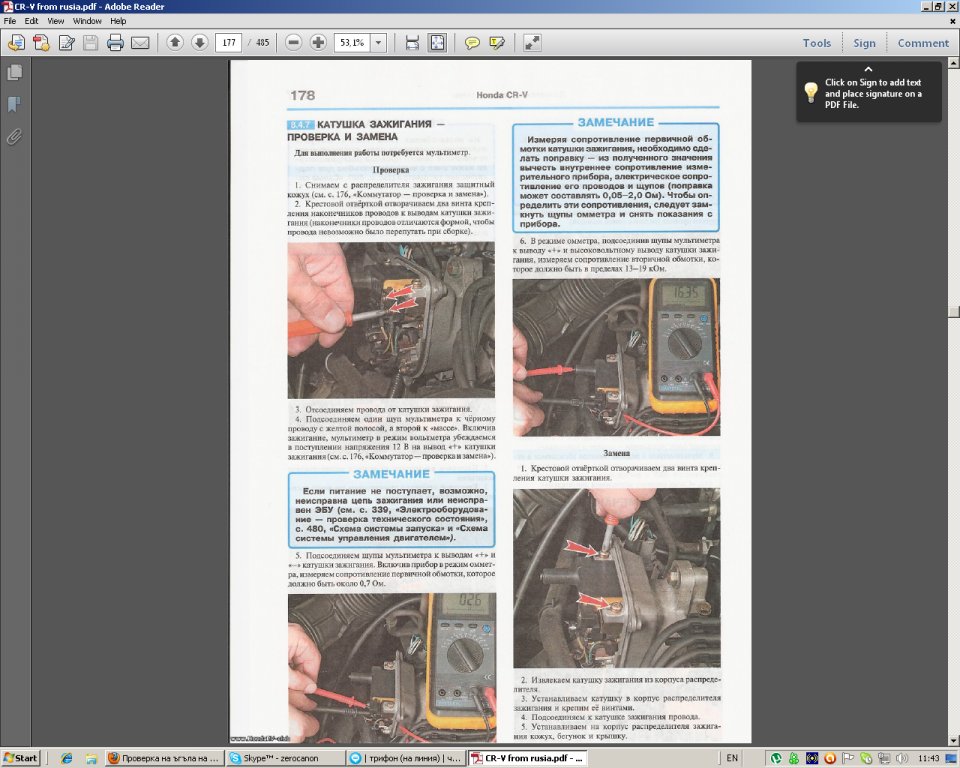
Task: Click the page number field showing 177
Action: tap(228, 43)
